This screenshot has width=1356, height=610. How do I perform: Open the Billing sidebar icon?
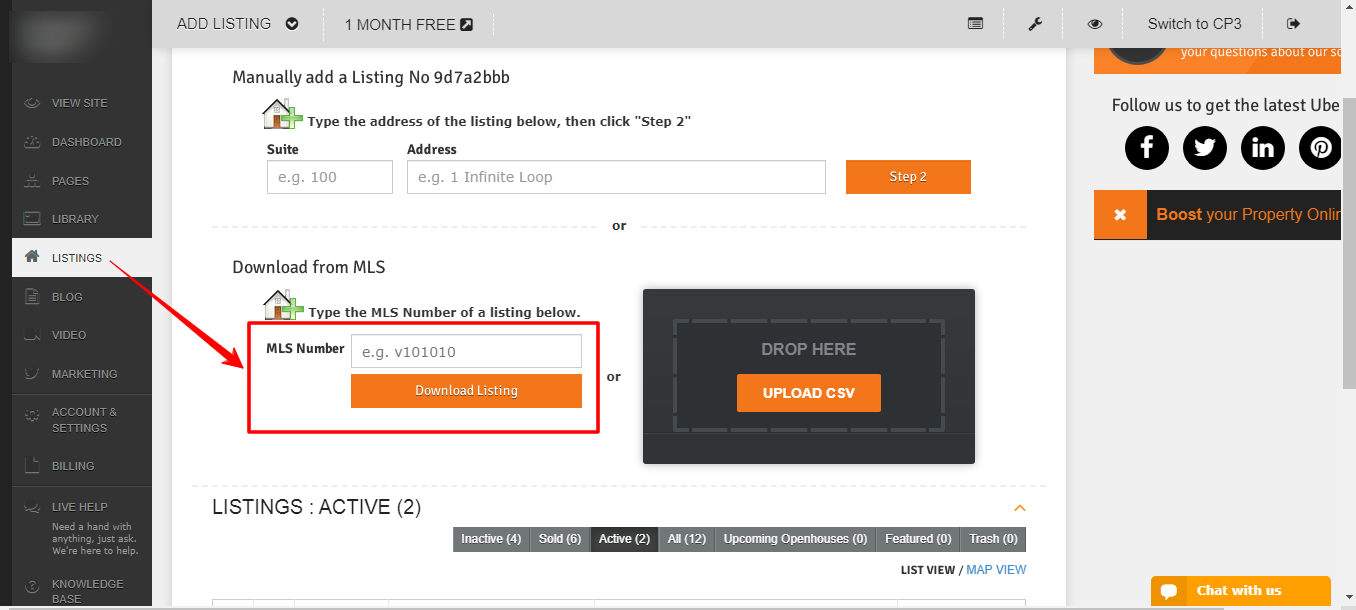pos(32,466)
